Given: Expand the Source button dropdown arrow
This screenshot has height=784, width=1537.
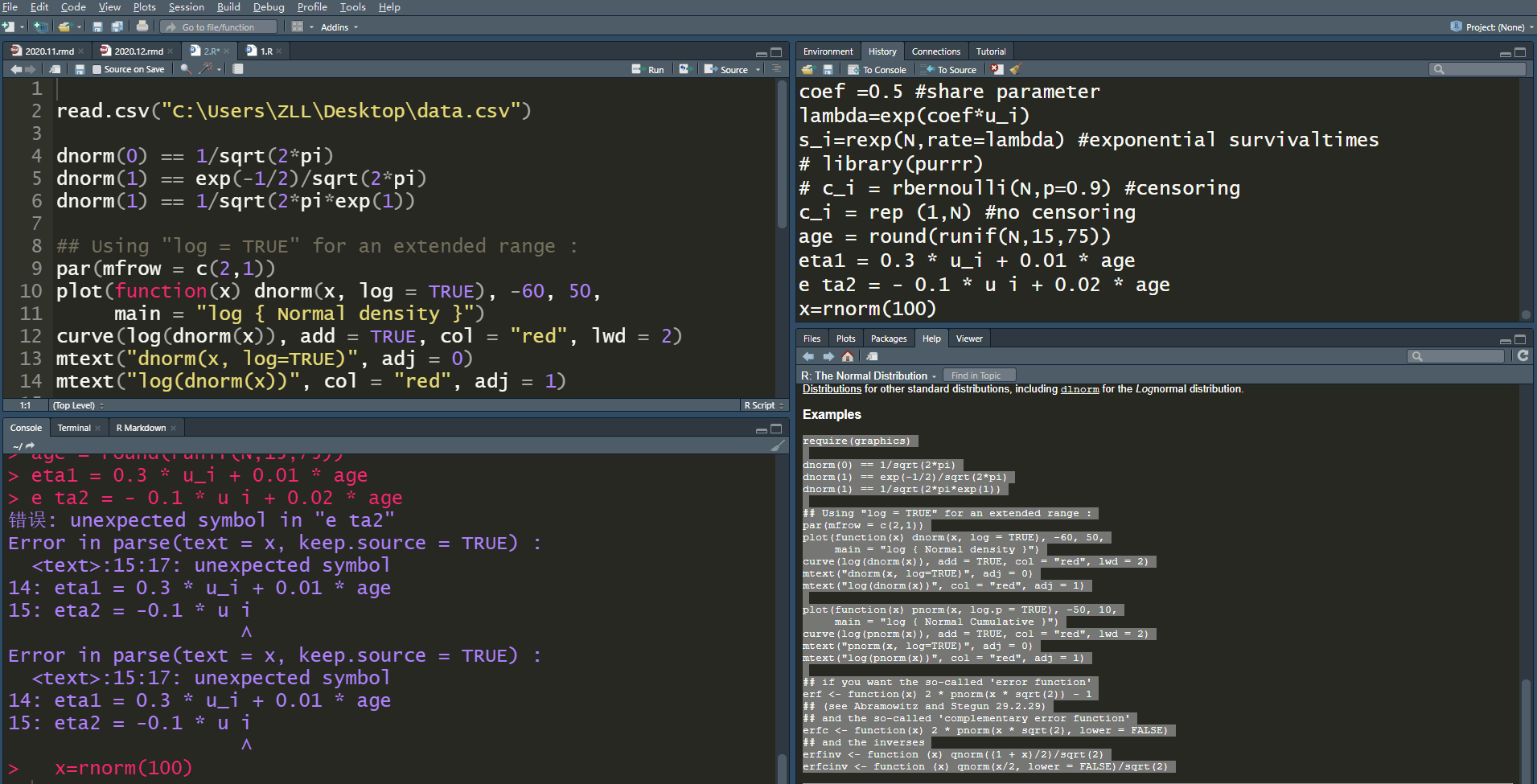Looking at the screenshot, I should click(x=758, y=70).
